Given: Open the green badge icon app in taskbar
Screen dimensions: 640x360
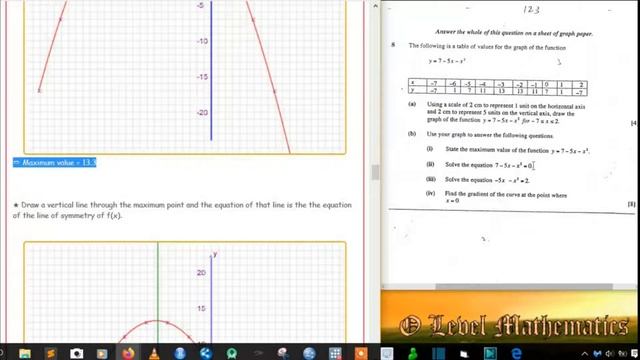Looking at the screenshot, I should (x=232, y=353).
